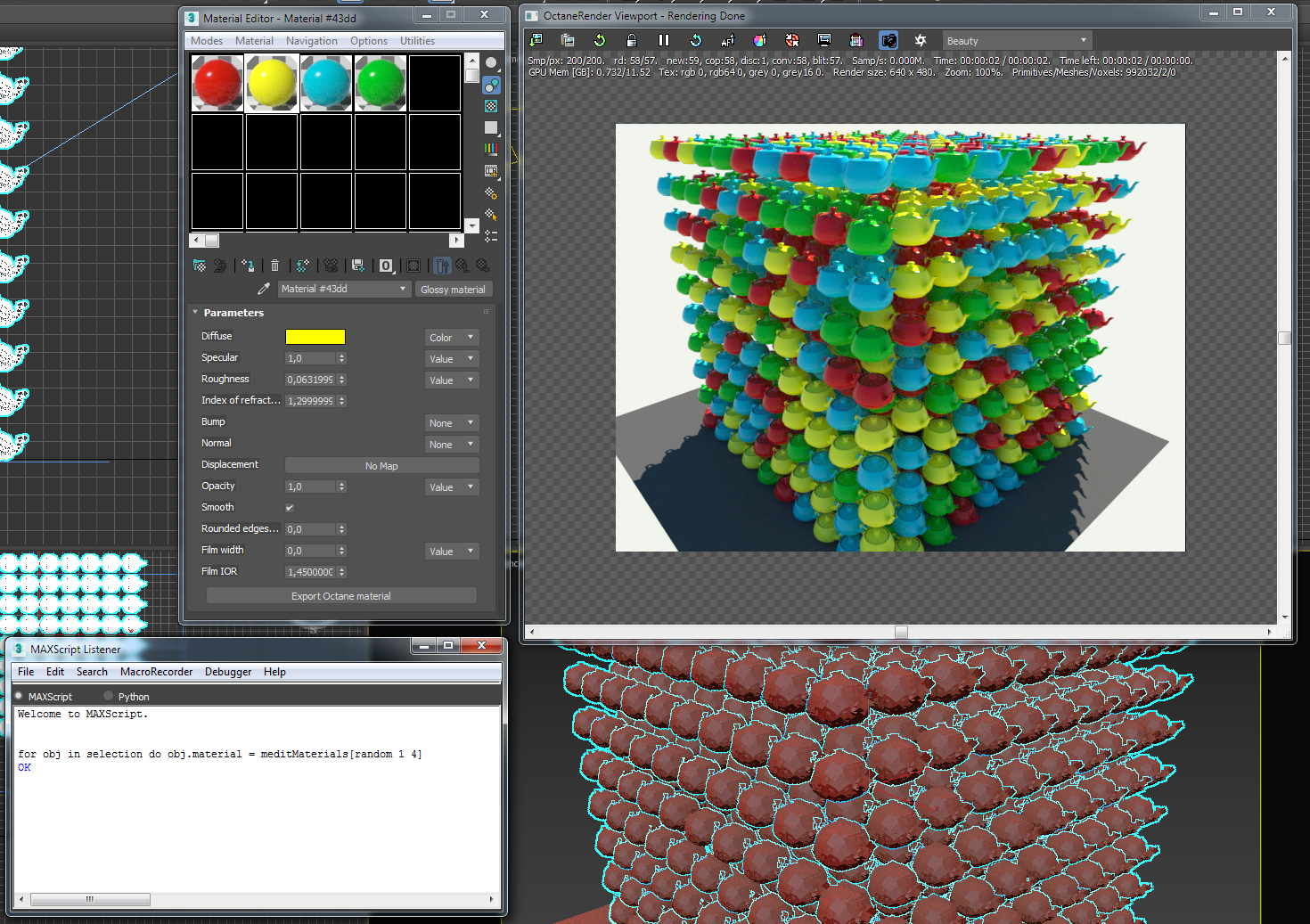Click Get Material icon in Material Editor toolbar
1310x924 pixels.
pyautogui.click(x=200, y=266)
